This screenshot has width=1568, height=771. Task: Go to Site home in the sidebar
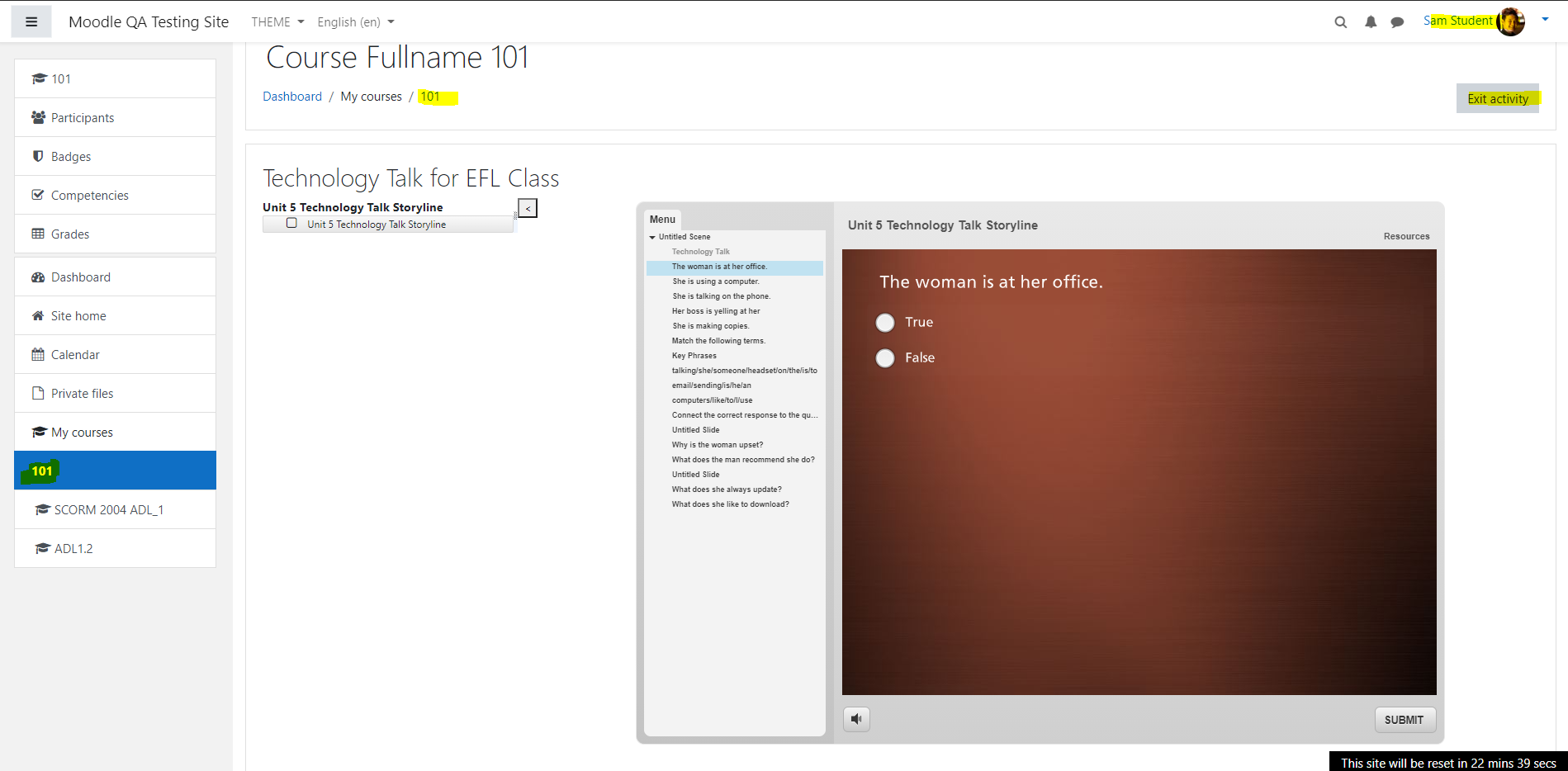(x=116, y=315)
